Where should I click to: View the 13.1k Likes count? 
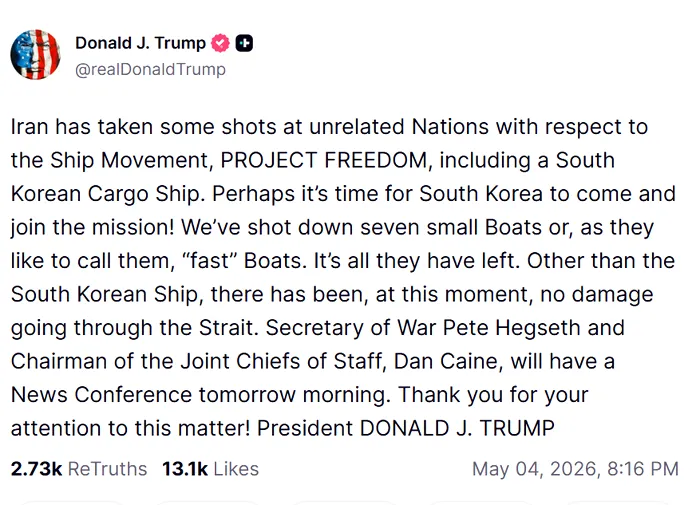185,469
